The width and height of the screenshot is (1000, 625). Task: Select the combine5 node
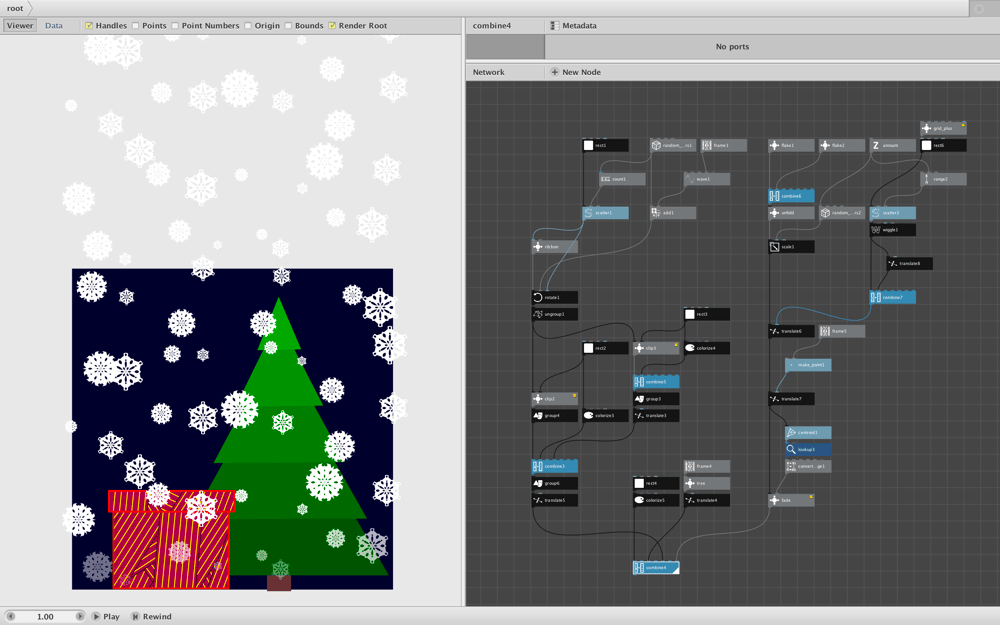(x=656, y=382)
